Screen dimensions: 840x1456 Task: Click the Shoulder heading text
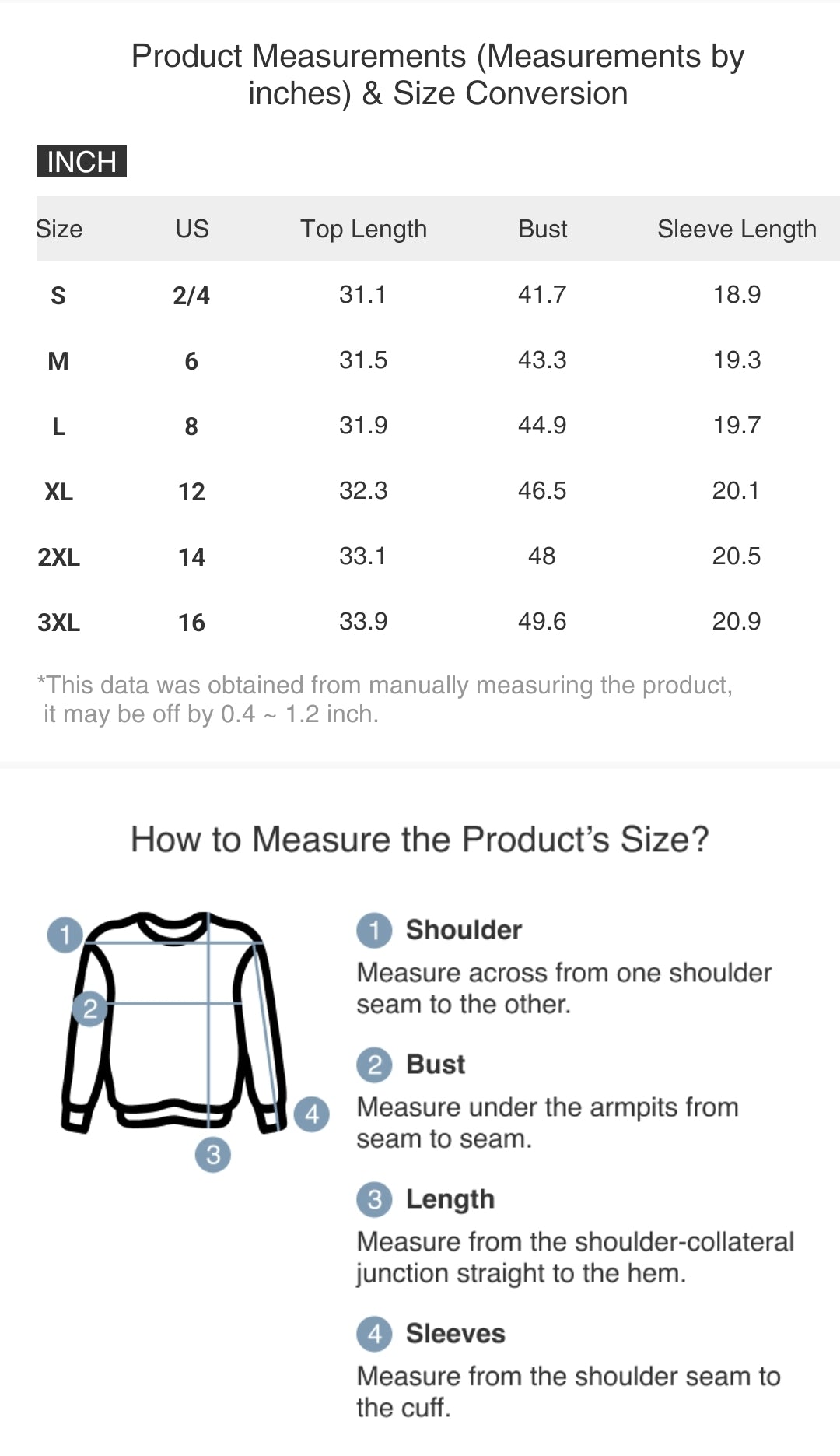pyautogui.click(x=464, y=930)
